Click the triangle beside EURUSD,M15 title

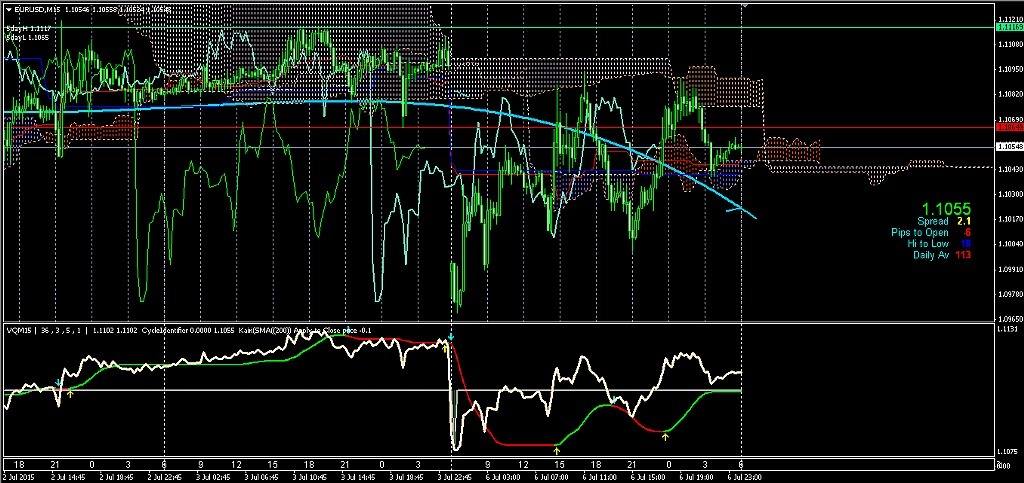(7, 10)
